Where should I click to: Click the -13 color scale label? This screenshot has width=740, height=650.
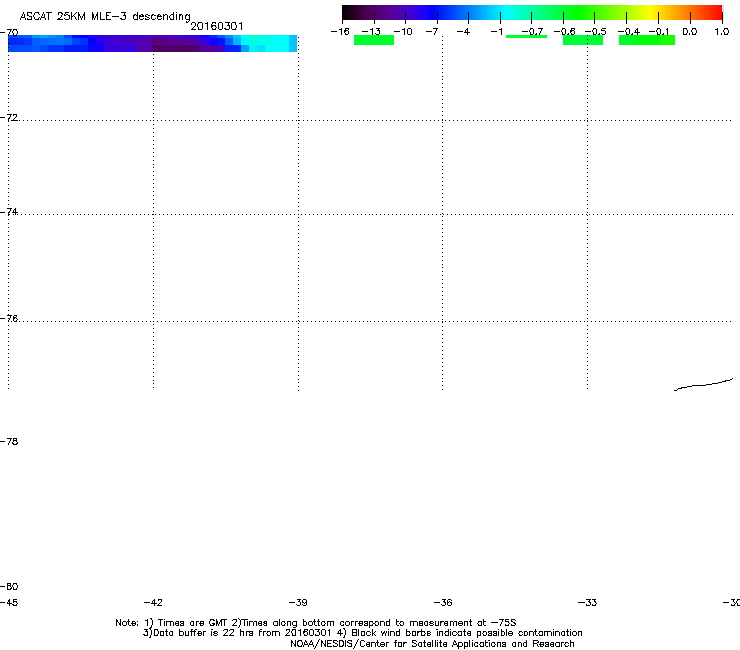click(371, 32)
